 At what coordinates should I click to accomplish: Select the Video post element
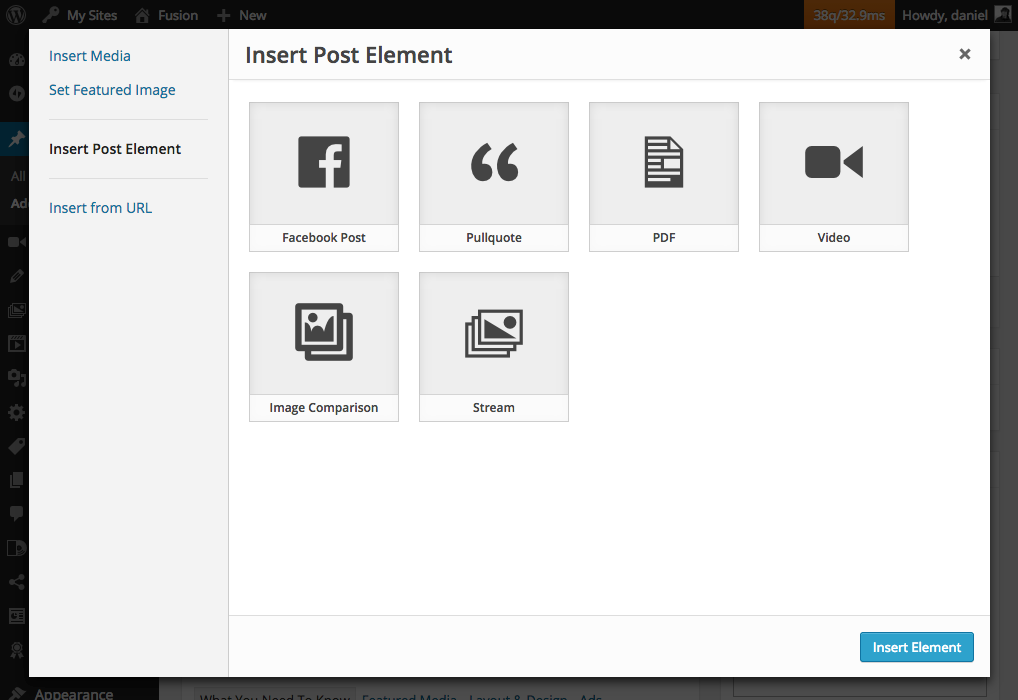pos(833,177)
